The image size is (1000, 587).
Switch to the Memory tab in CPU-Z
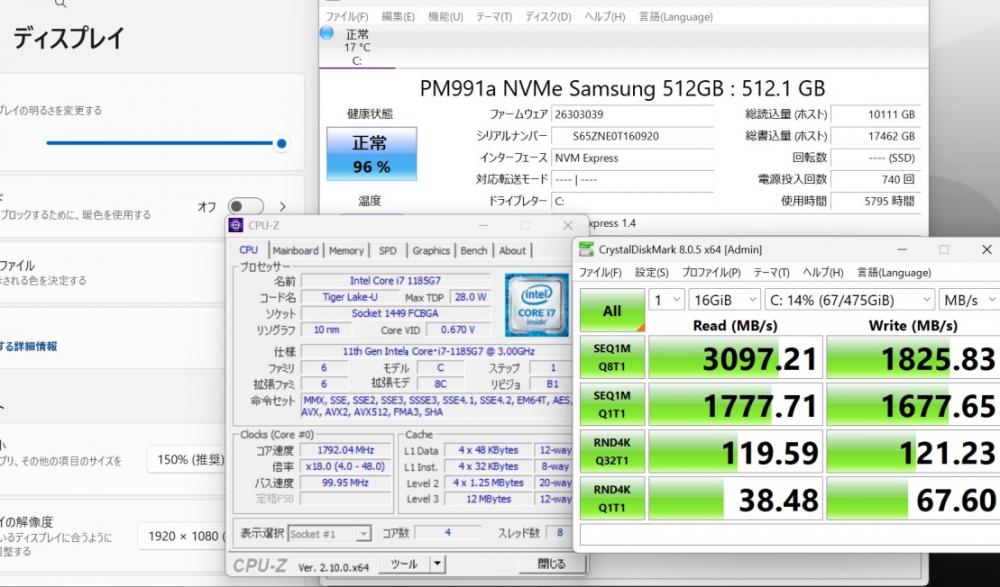[x=346, y=251]
